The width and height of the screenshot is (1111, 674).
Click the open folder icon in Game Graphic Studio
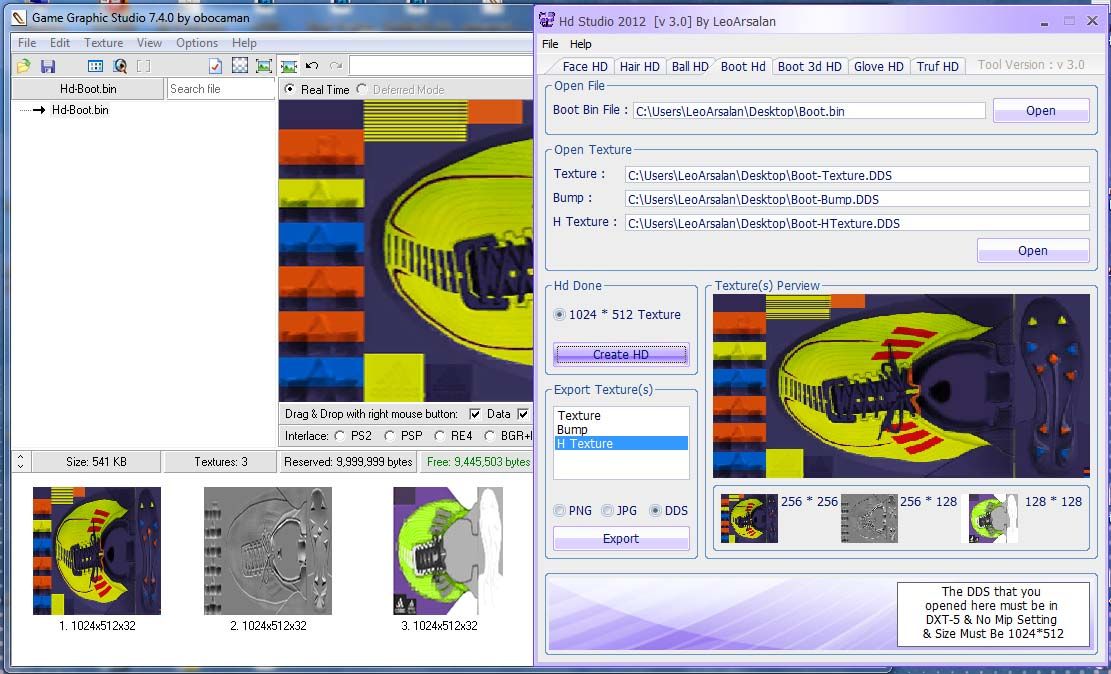click(x=24, y=66)
